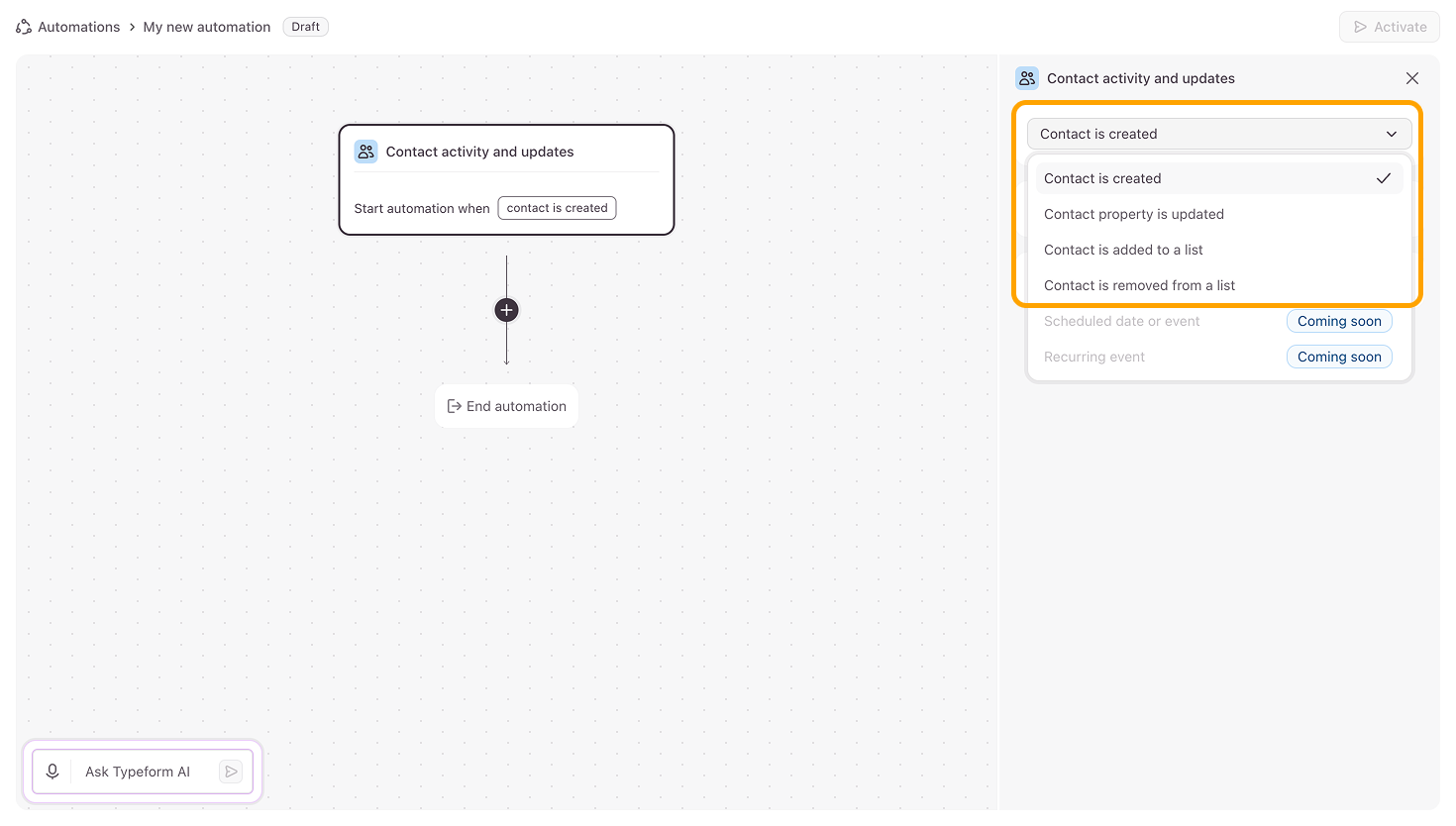Viewport: 1456px width, 826px height.
Task: Click the Activate button
Action: [x=1390, y=27]
